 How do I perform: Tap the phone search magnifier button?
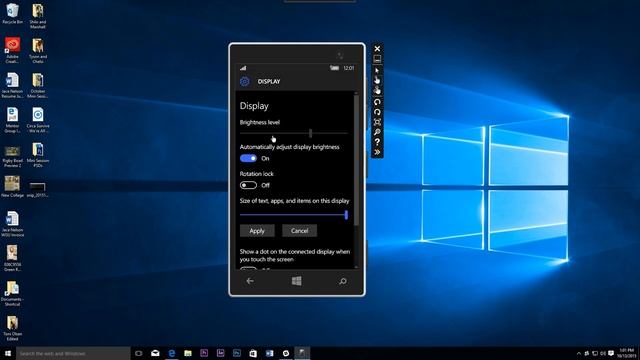coord(343,281)
